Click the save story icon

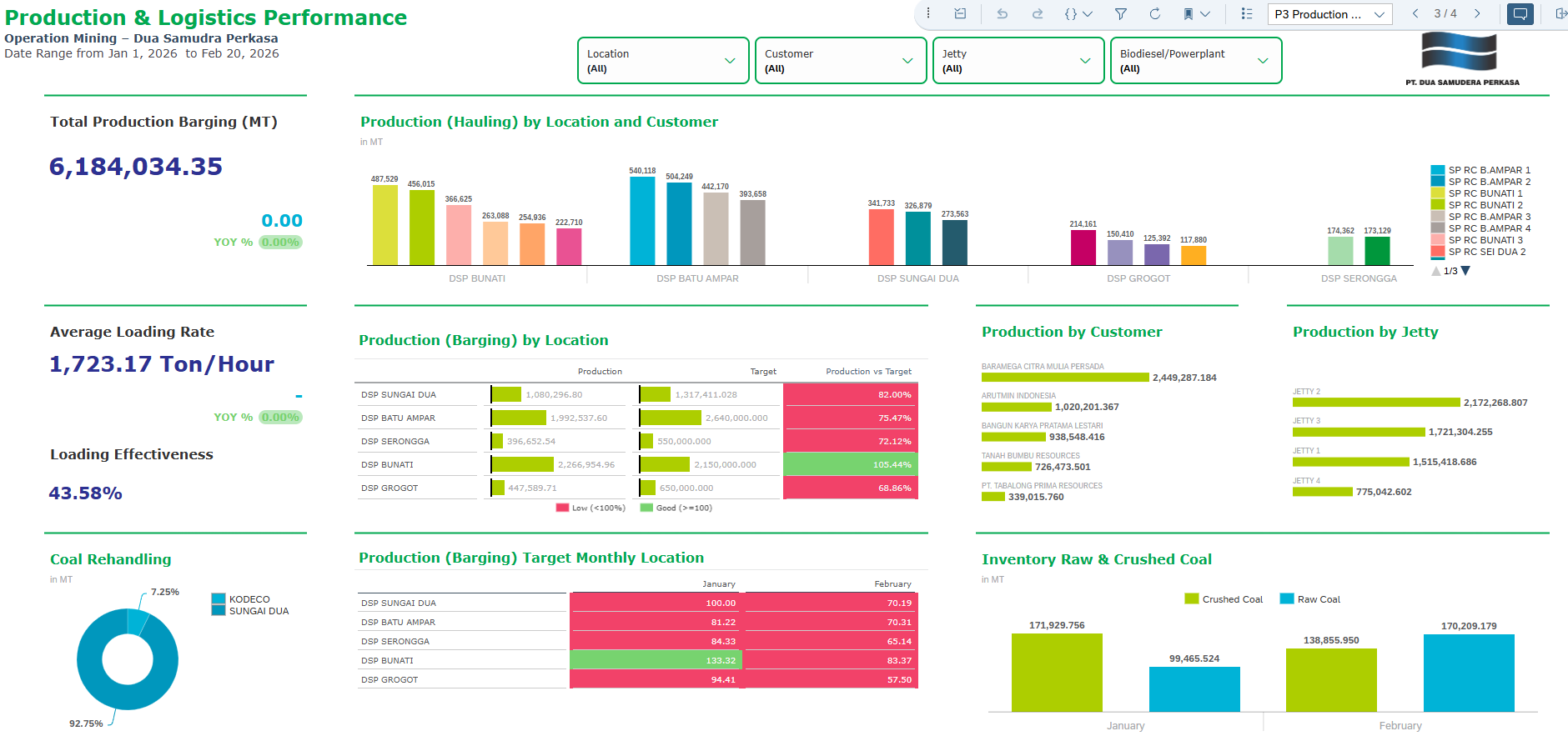pyautogui.click(x=960, y=13)
